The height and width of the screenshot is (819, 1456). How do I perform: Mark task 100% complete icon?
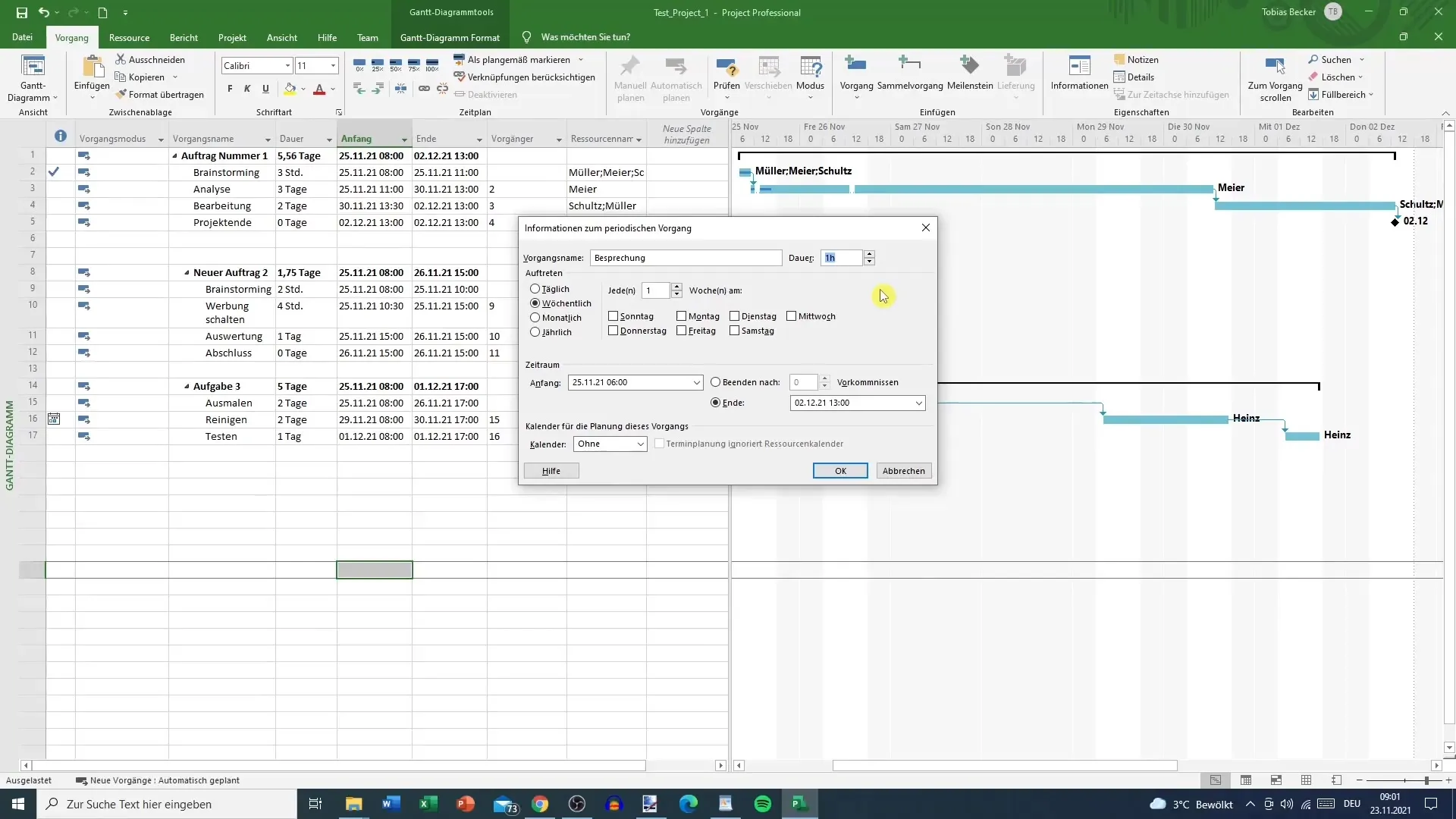click(432, 65)
